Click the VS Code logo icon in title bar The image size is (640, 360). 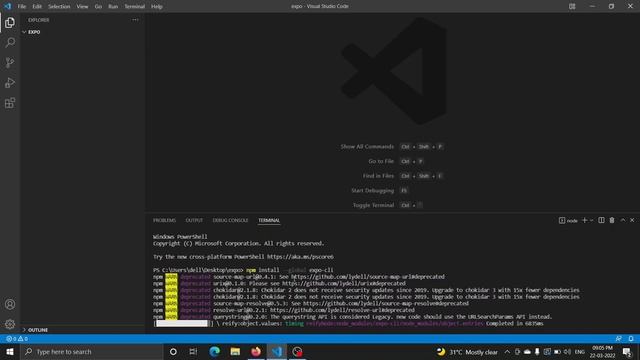[x=8, y=6]
